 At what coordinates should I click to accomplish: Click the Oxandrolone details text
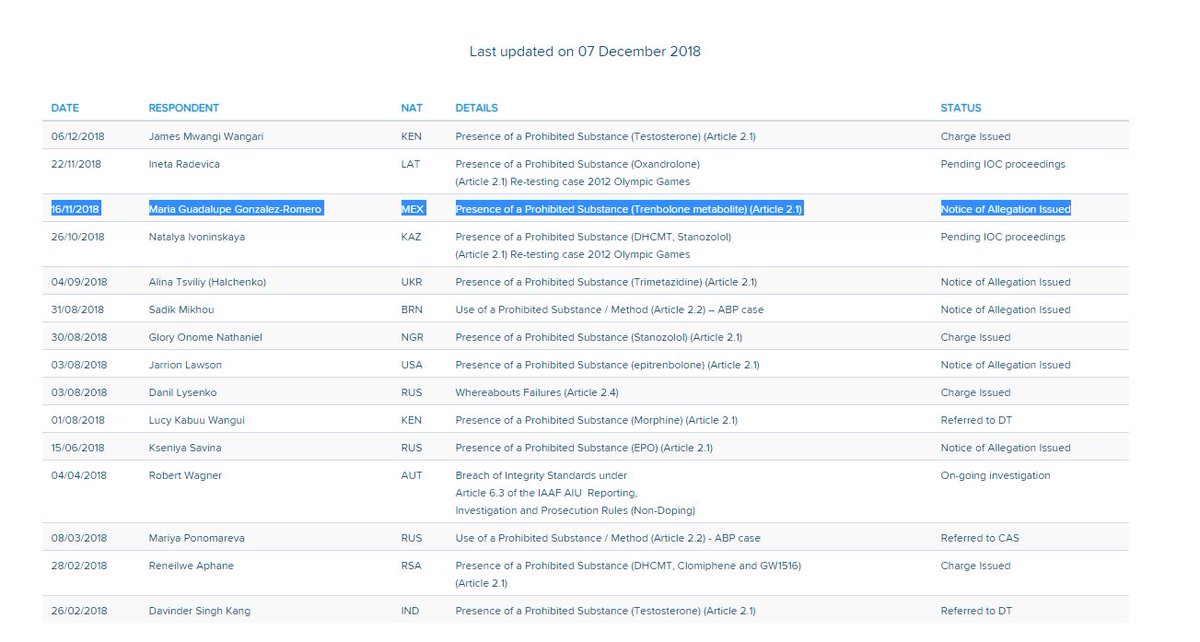coord(577,164)
